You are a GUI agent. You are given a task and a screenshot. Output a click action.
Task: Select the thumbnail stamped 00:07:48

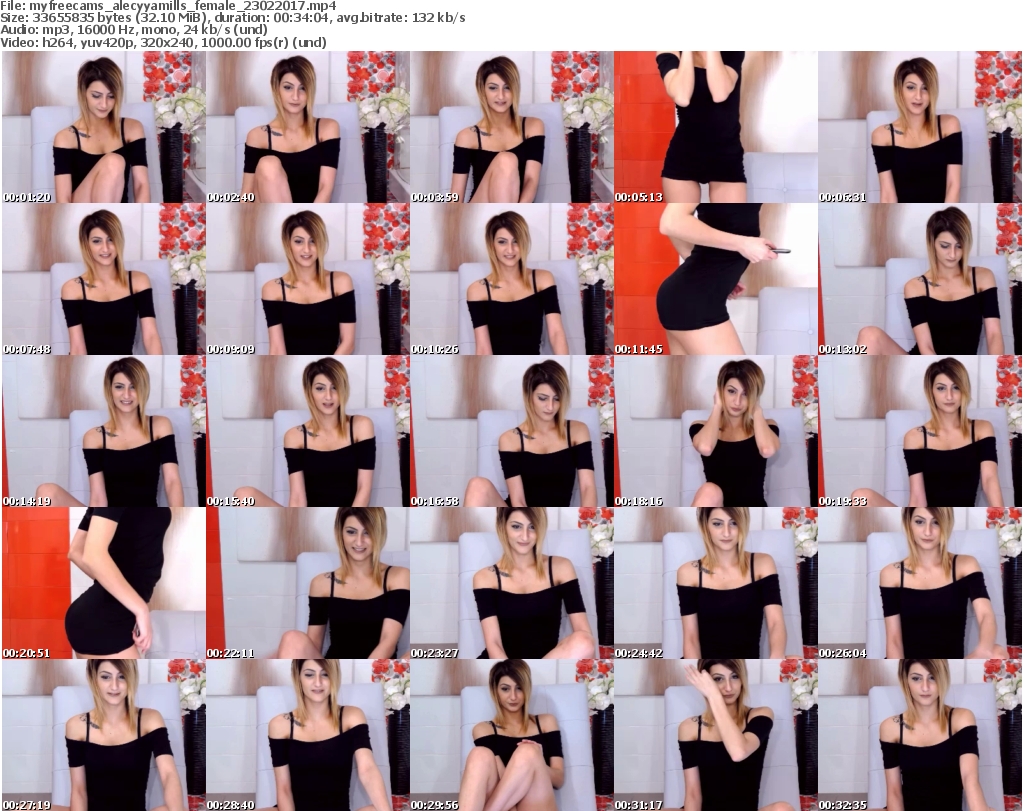[104, 279]
